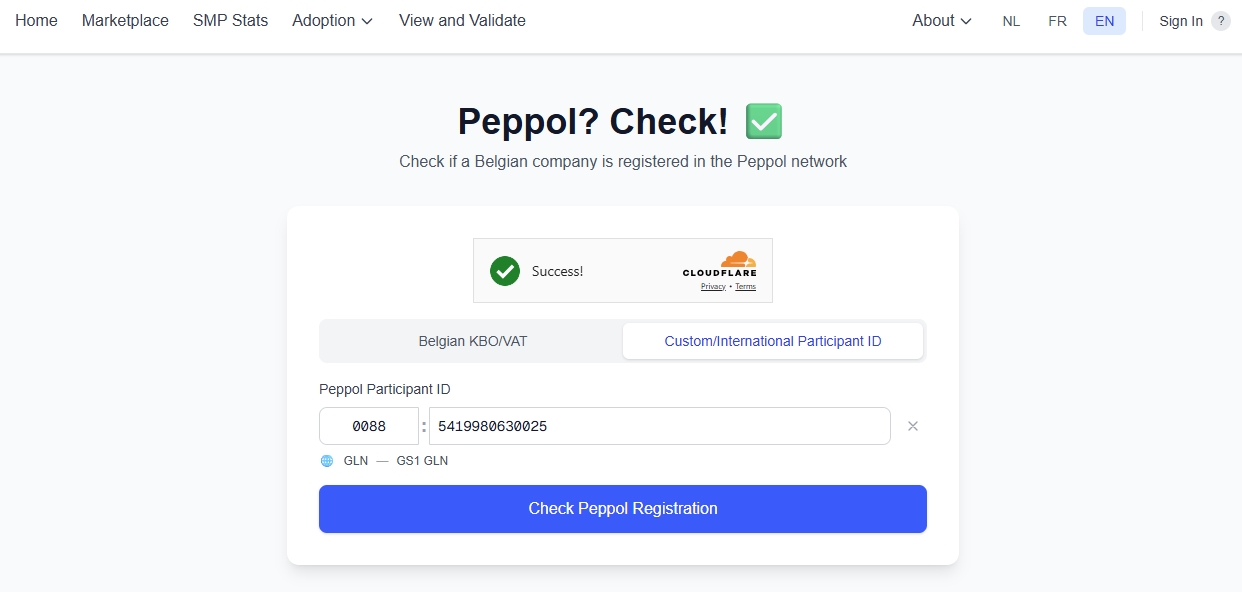Select the Belgian KBO/VAT tab
1242x592 pixels.
pos(472,341)
